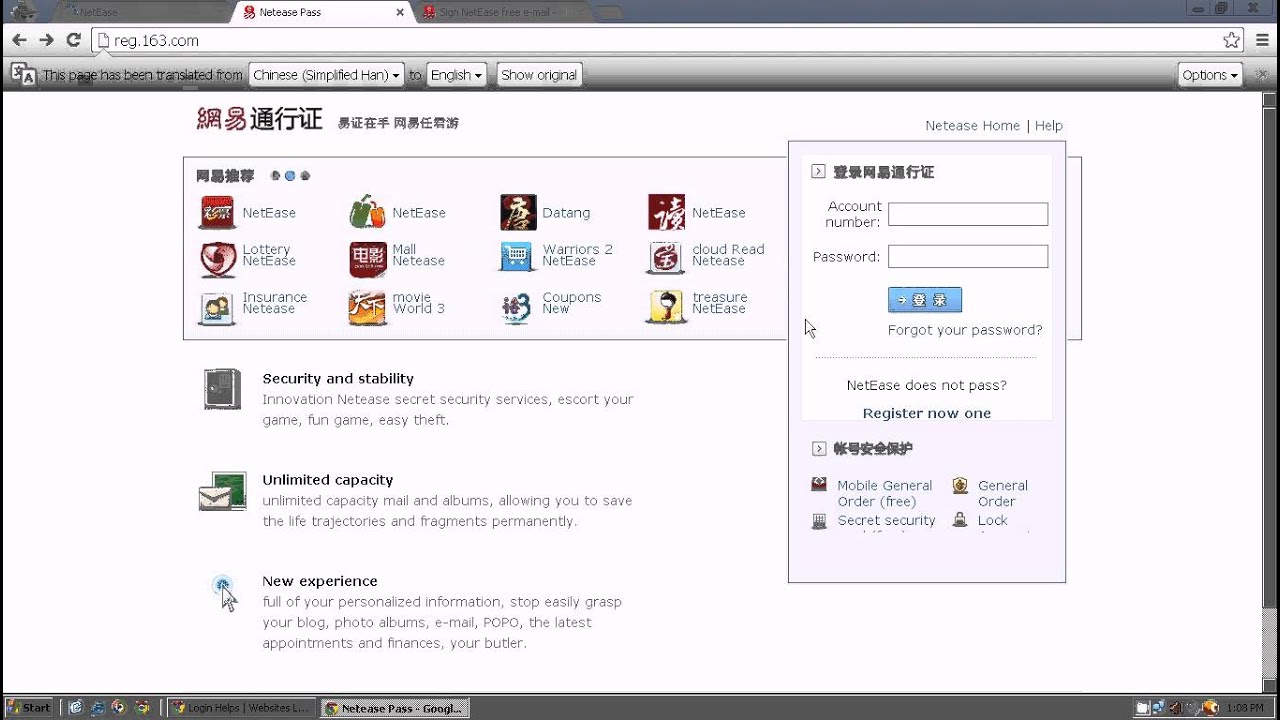Dismiss the translation bar with its X

(x=1261, y=75)
